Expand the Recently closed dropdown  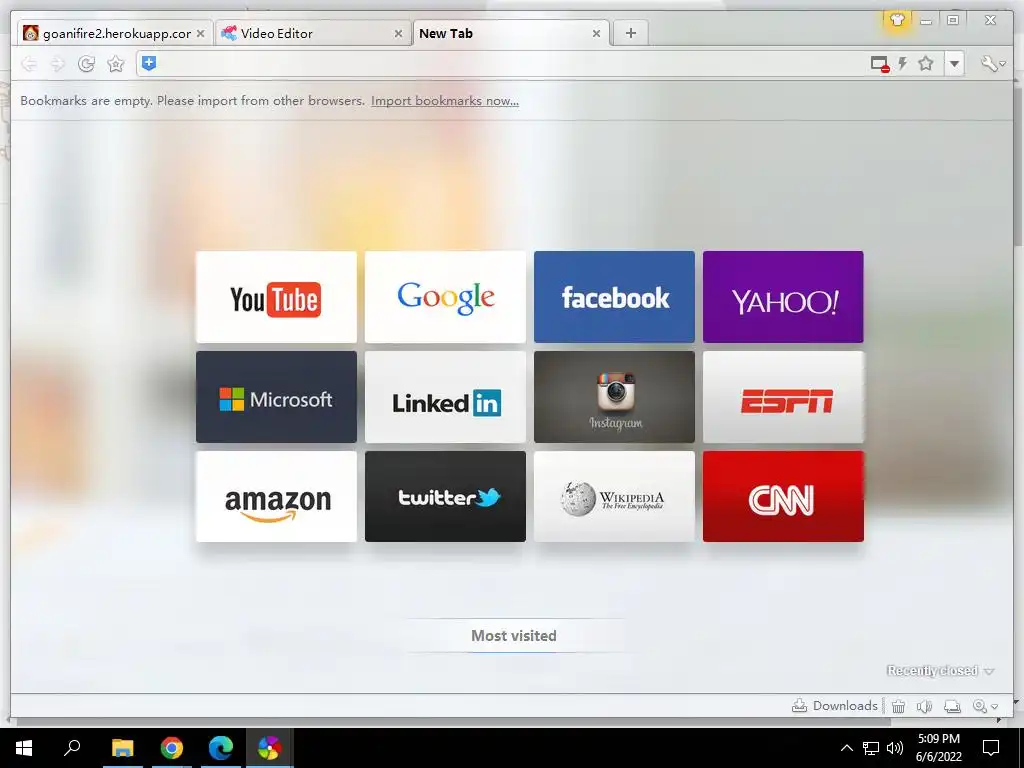coord(940,671)
